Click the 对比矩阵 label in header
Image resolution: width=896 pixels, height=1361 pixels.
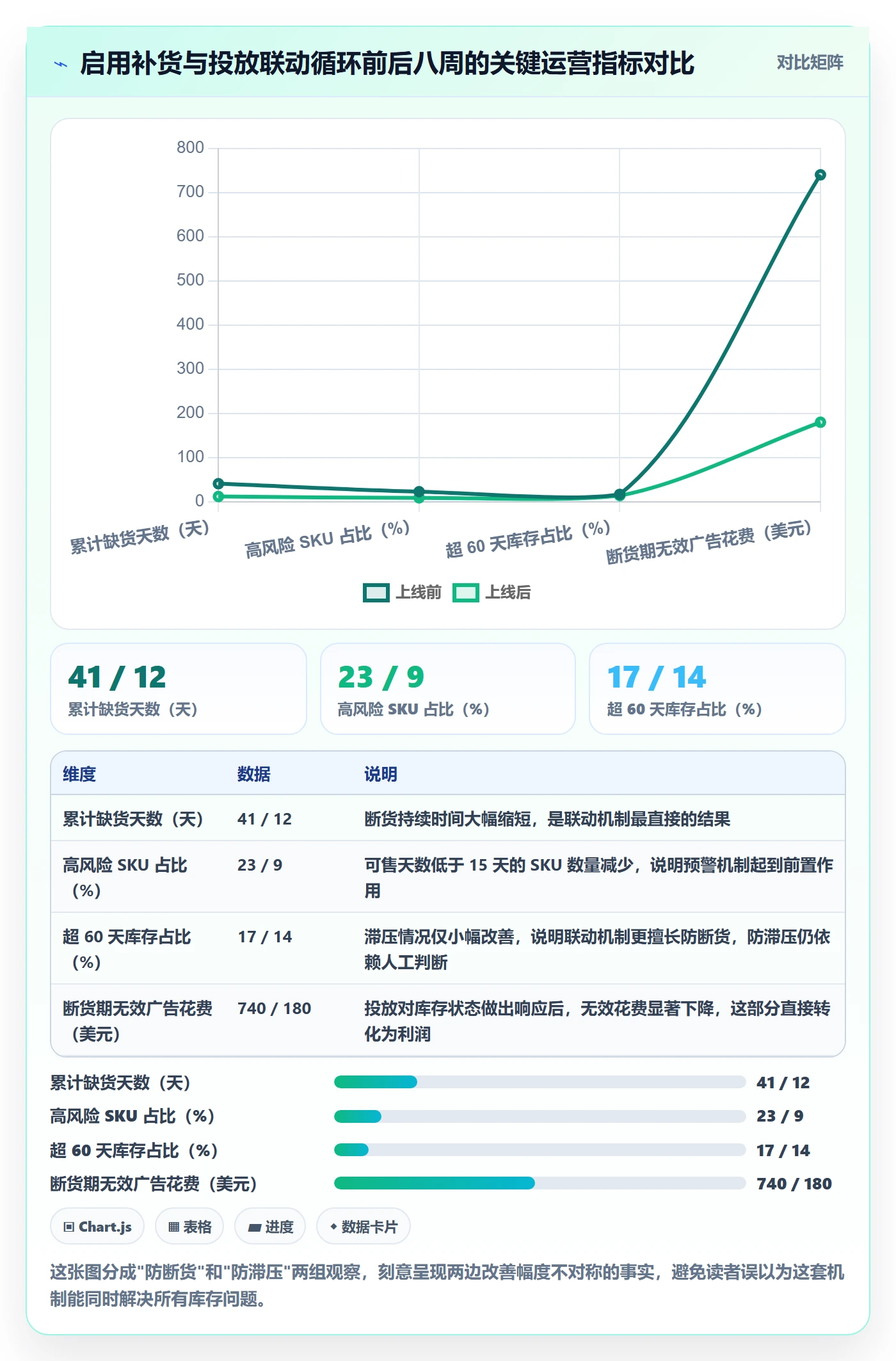coord(810,63)
